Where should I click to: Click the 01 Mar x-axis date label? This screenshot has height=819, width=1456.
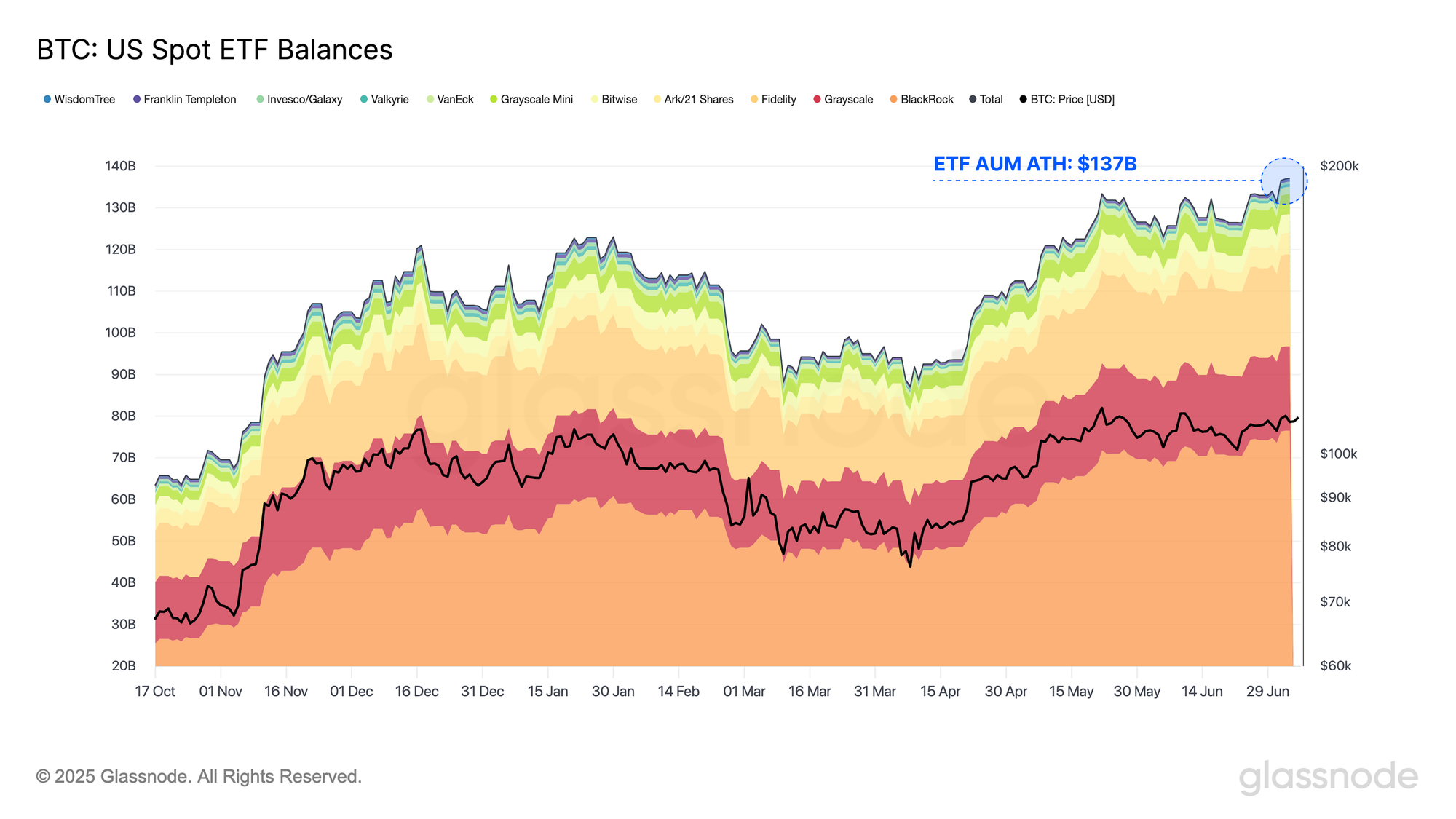(x=744, y=692)
